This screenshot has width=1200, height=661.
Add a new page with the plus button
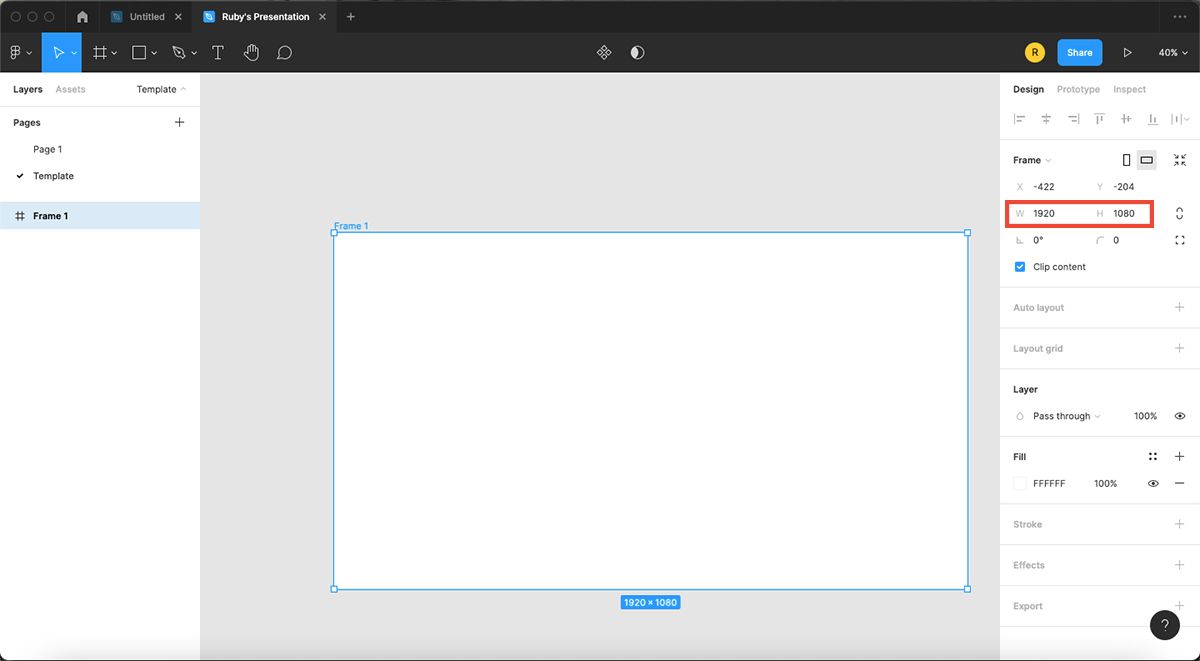[179, 122]
